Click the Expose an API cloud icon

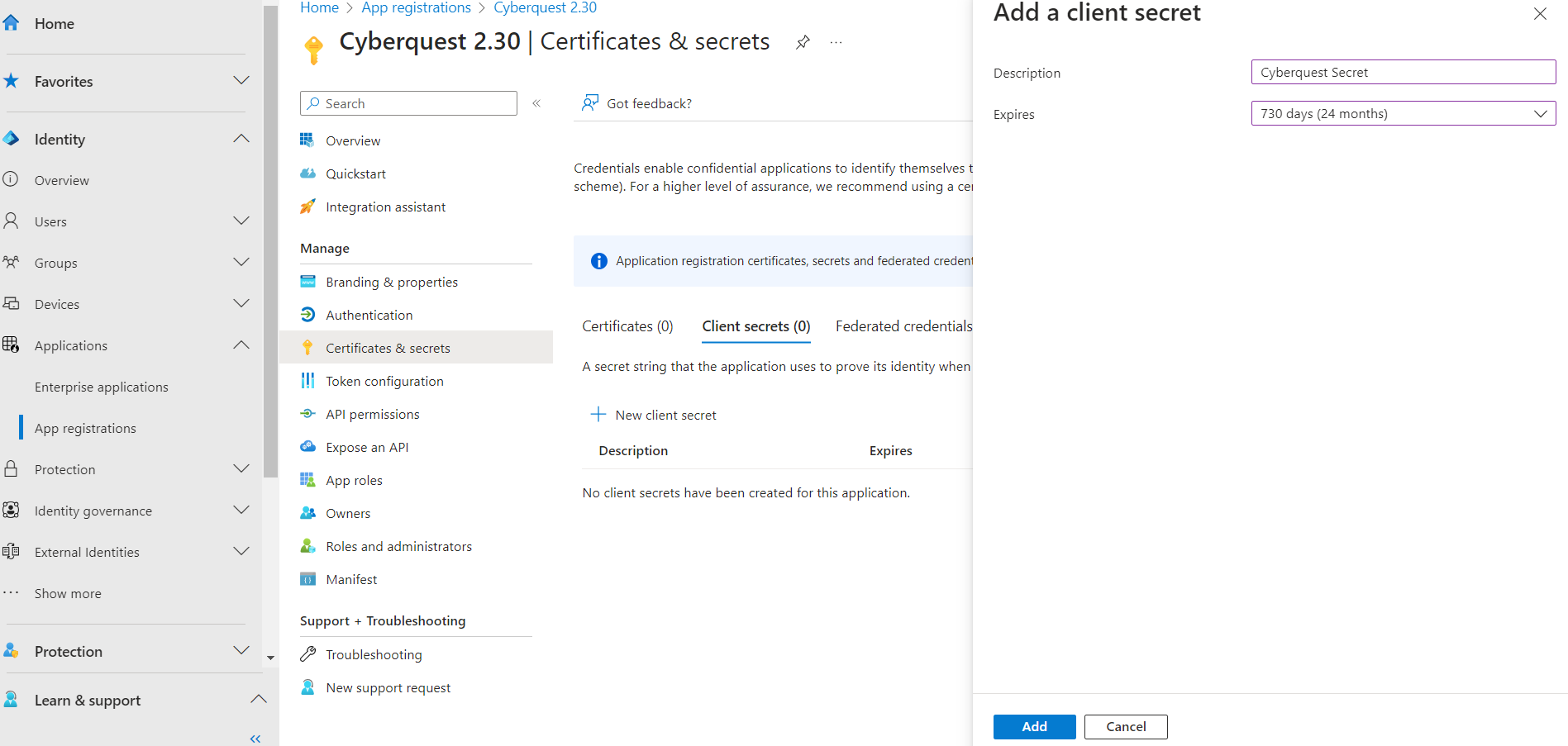pos(307,446)
